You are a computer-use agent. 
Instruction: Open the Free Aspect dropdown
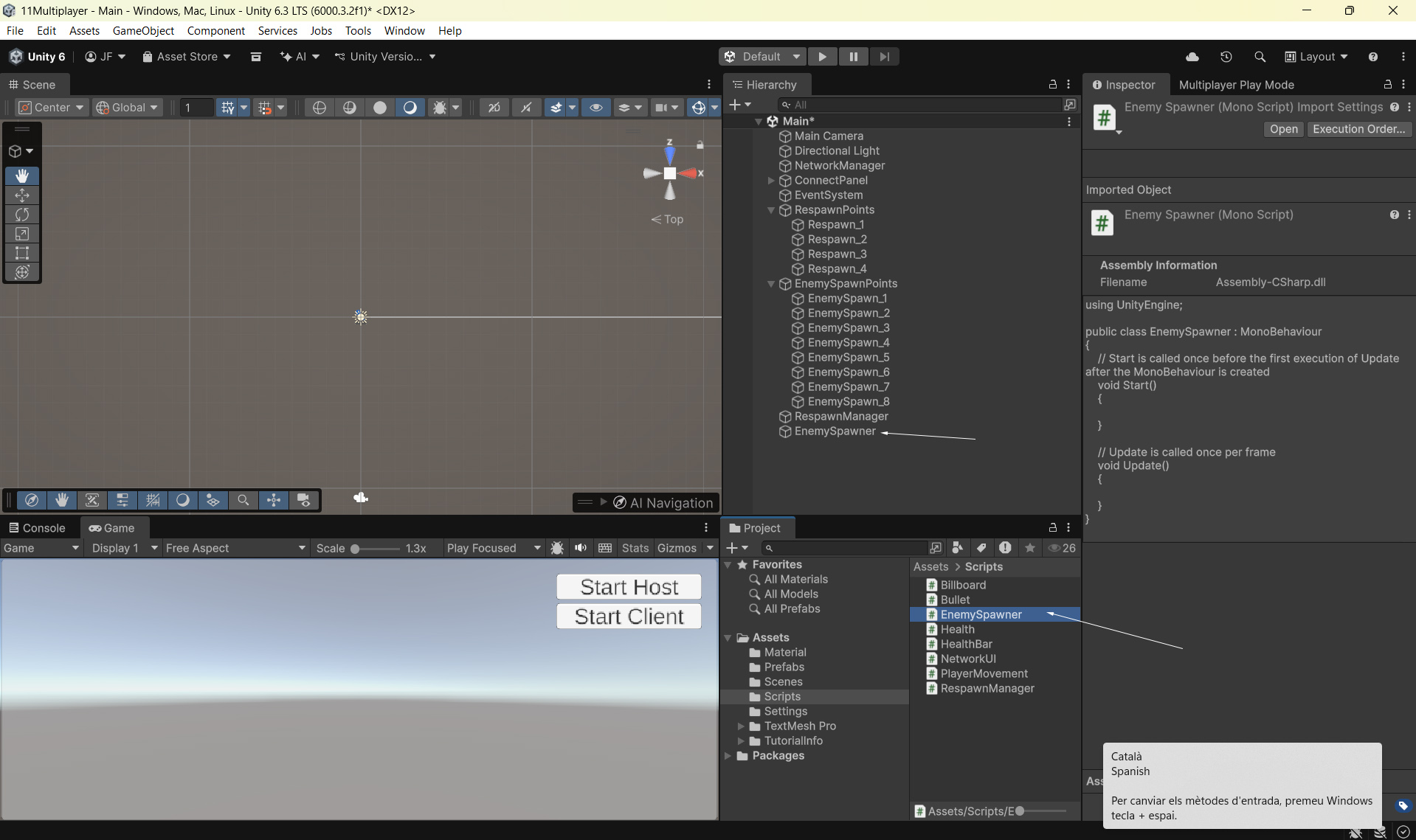coord(235,548)
